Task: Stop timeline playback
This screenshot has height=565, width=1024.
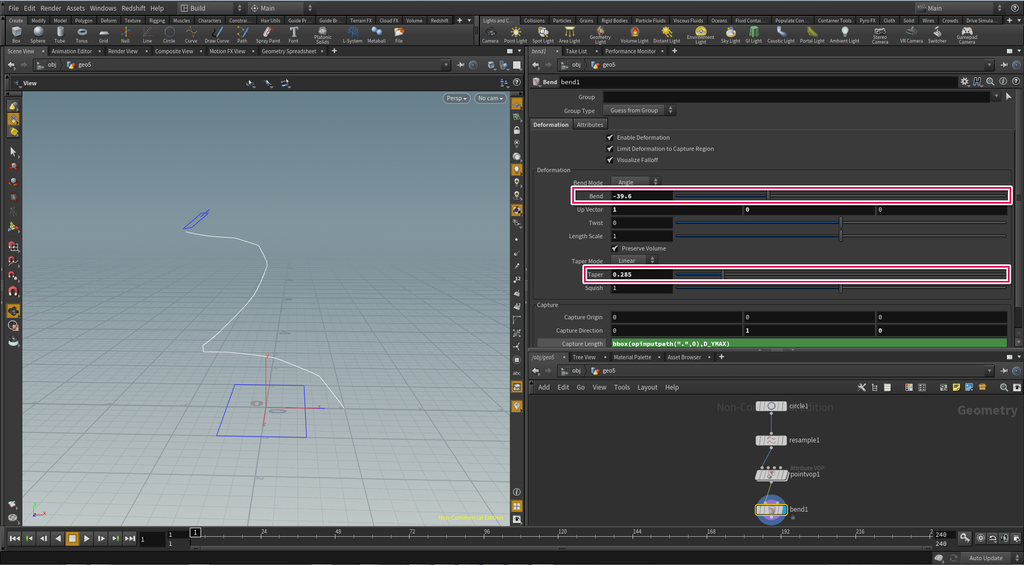Action: 72,538
